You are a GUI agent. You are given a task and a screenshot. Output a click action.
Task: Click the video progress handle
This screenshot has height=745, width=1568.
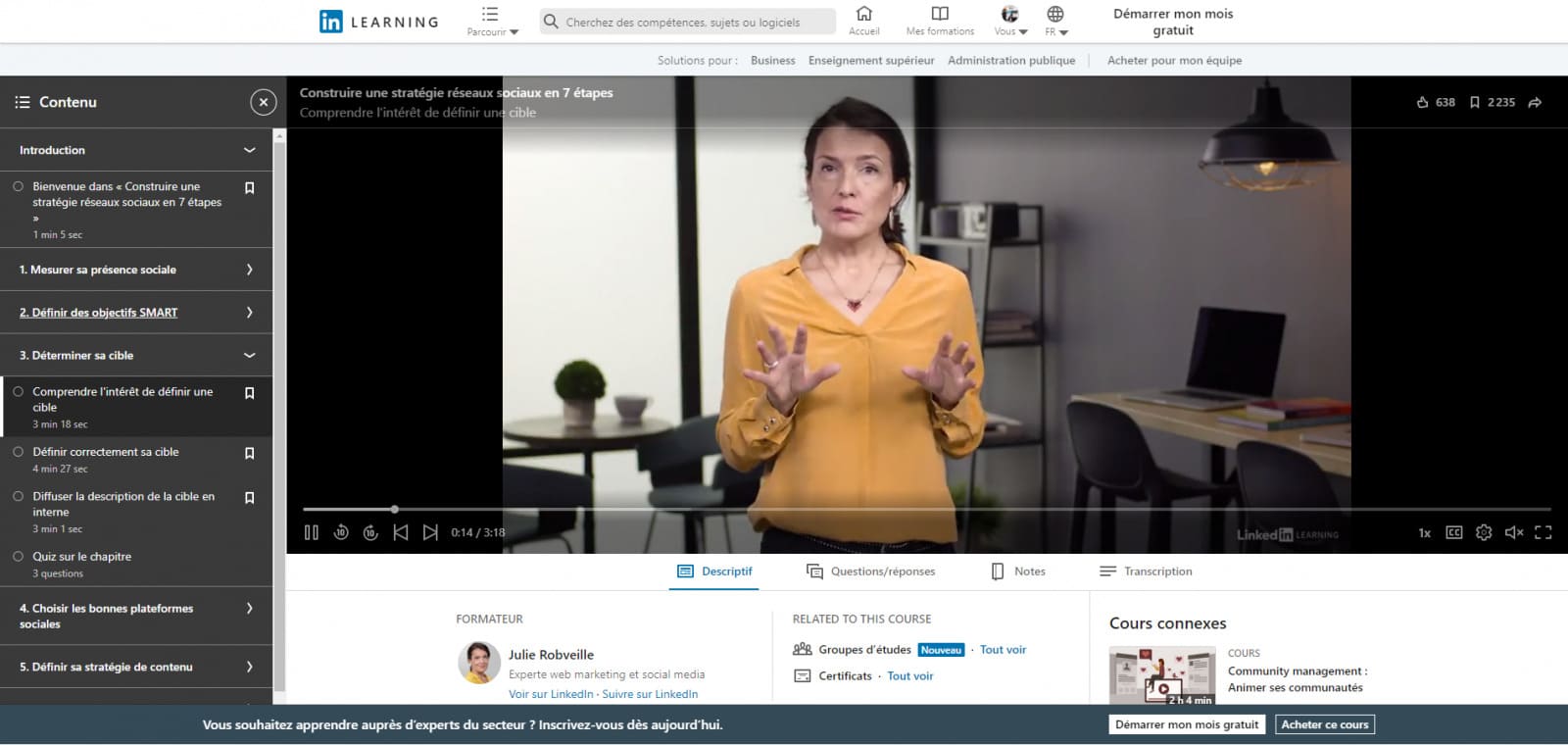pyautogui.click(x=395, y=509)
